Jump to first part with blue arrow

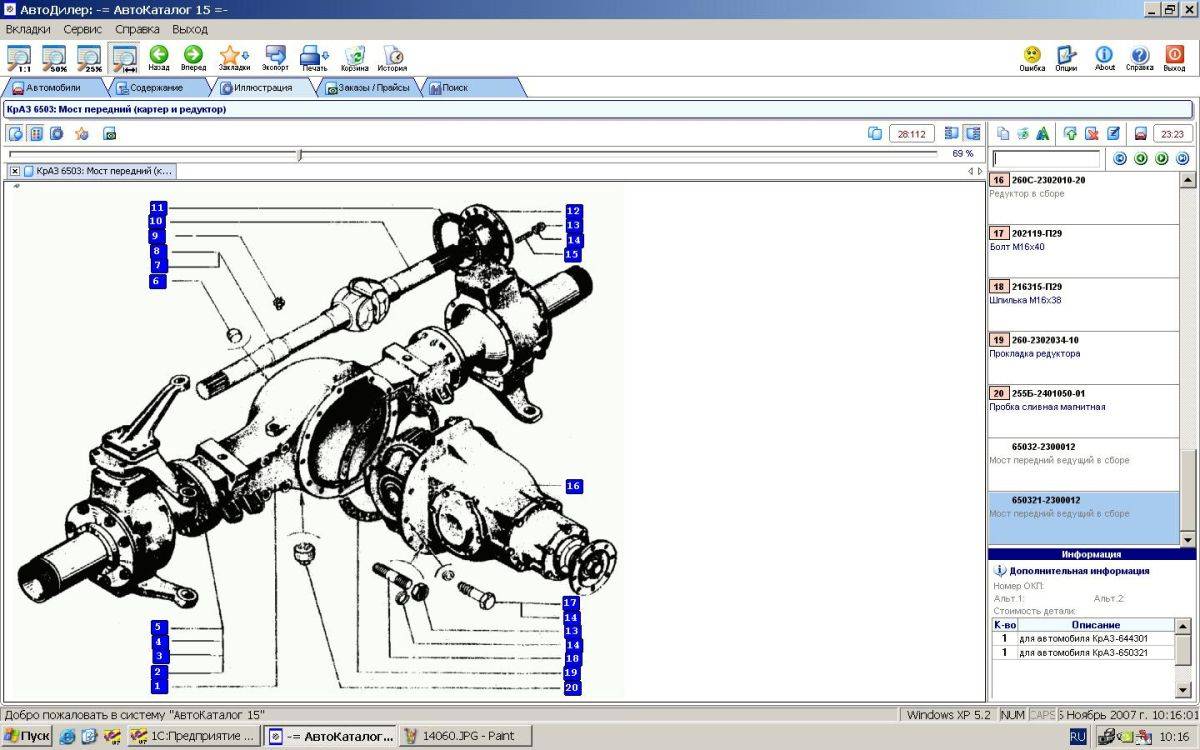click(1120, 159)
